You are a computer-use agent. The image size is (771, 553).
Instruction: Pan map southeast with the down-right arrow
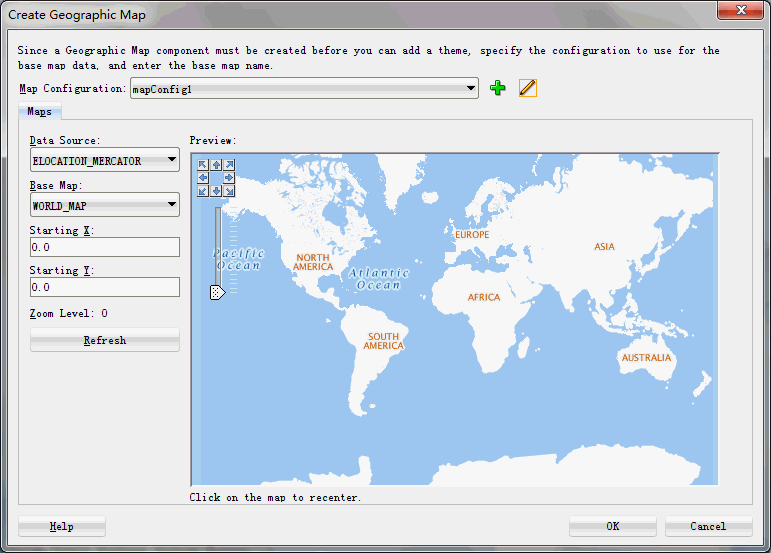point(229,191)
